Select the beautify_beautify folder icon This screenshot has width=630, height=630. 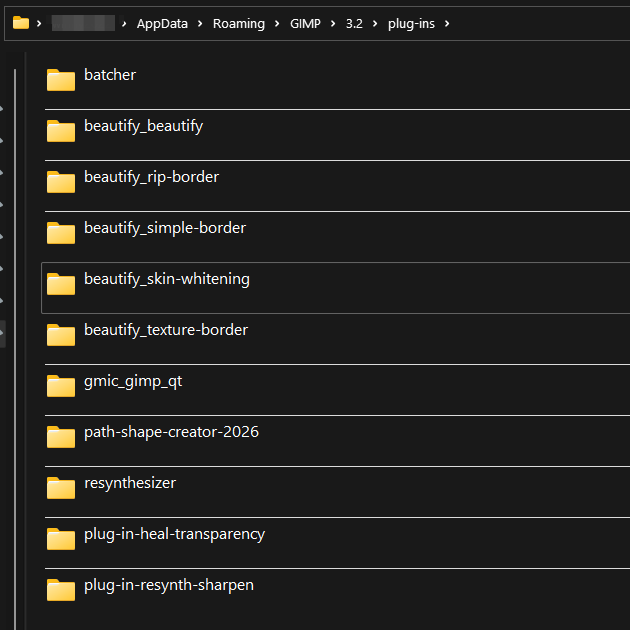click(x=61, y=131)
